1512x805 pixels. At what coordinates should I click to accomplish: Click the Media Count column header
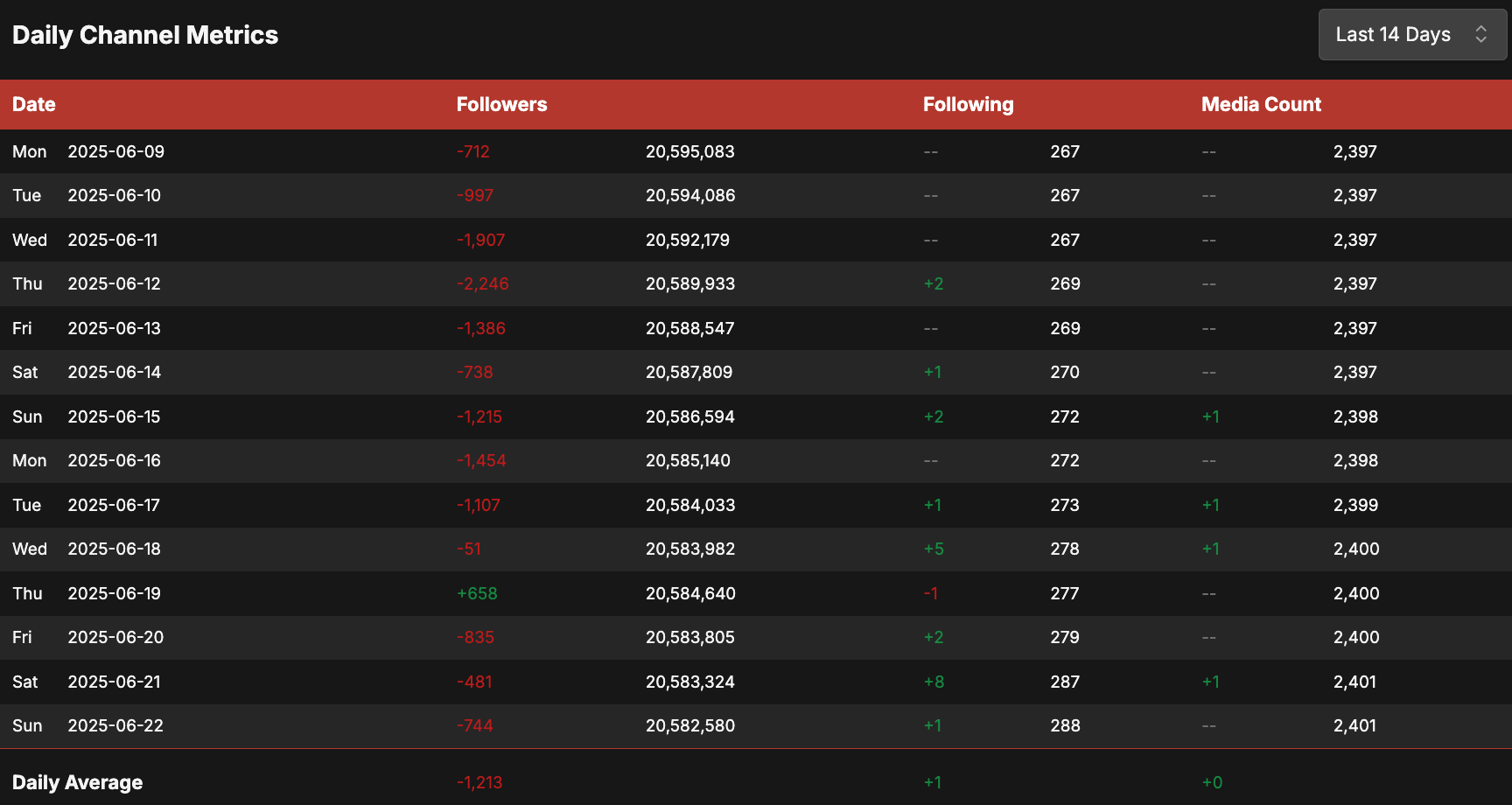pyautogui.click(x=1261, y=105)
